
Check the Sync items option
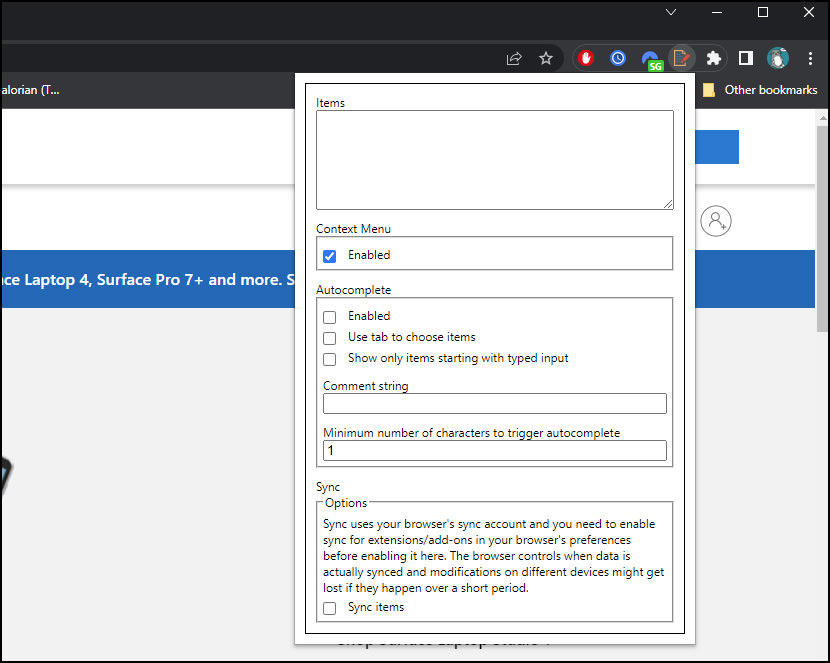coord(329,608)
